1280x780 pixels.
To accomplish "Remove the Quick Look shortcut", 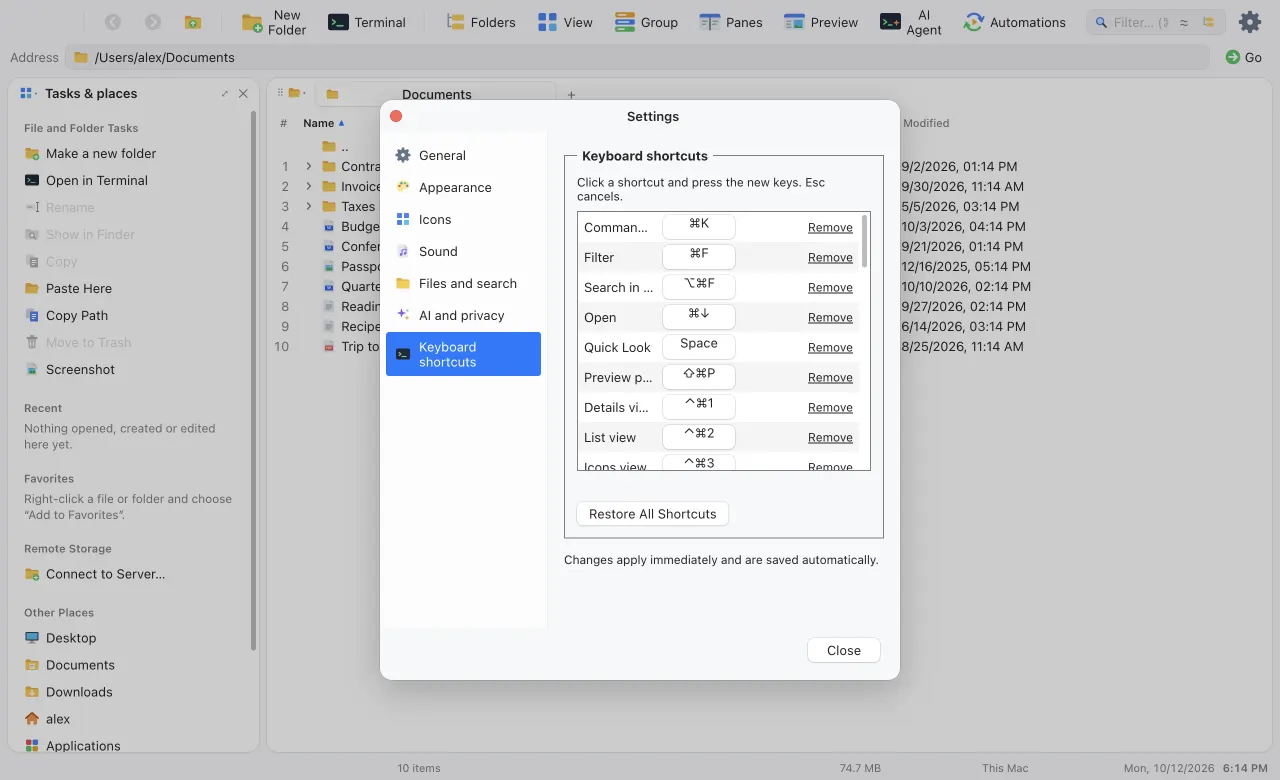I will pos(830,347).
